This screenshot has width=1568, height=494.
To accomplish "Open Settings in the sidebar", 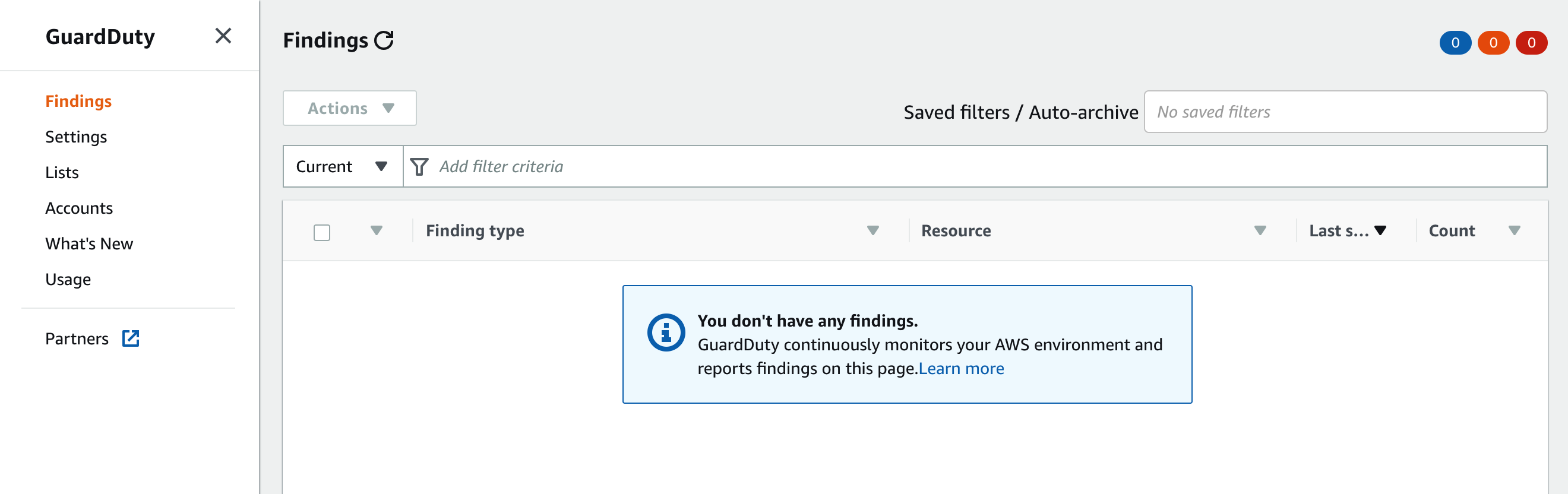I will pos(76,137).
